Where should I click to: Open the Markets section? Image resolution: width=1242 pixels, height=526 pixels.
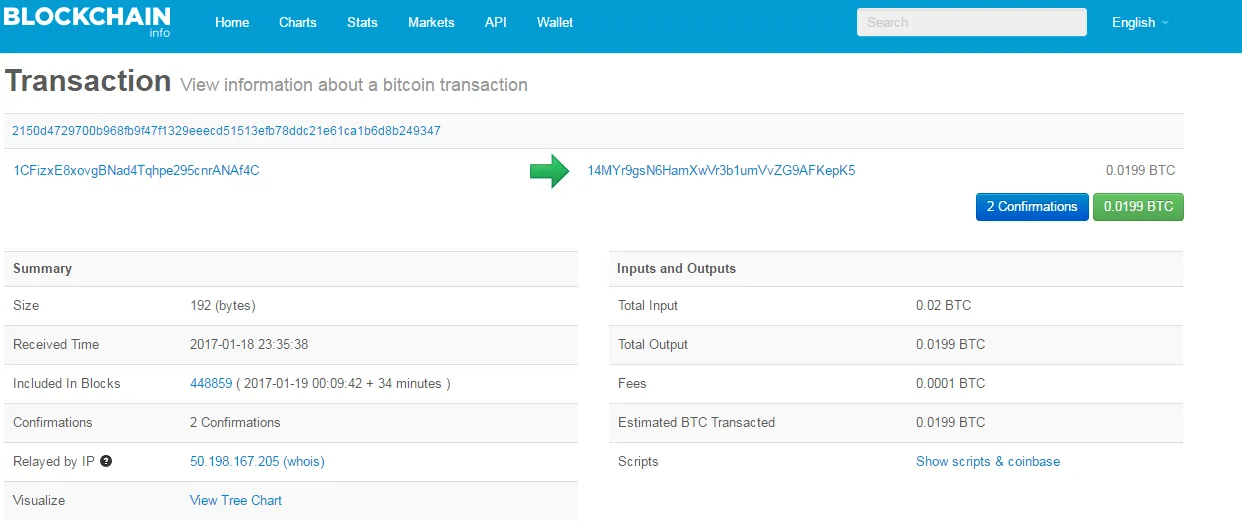point(431,22)
